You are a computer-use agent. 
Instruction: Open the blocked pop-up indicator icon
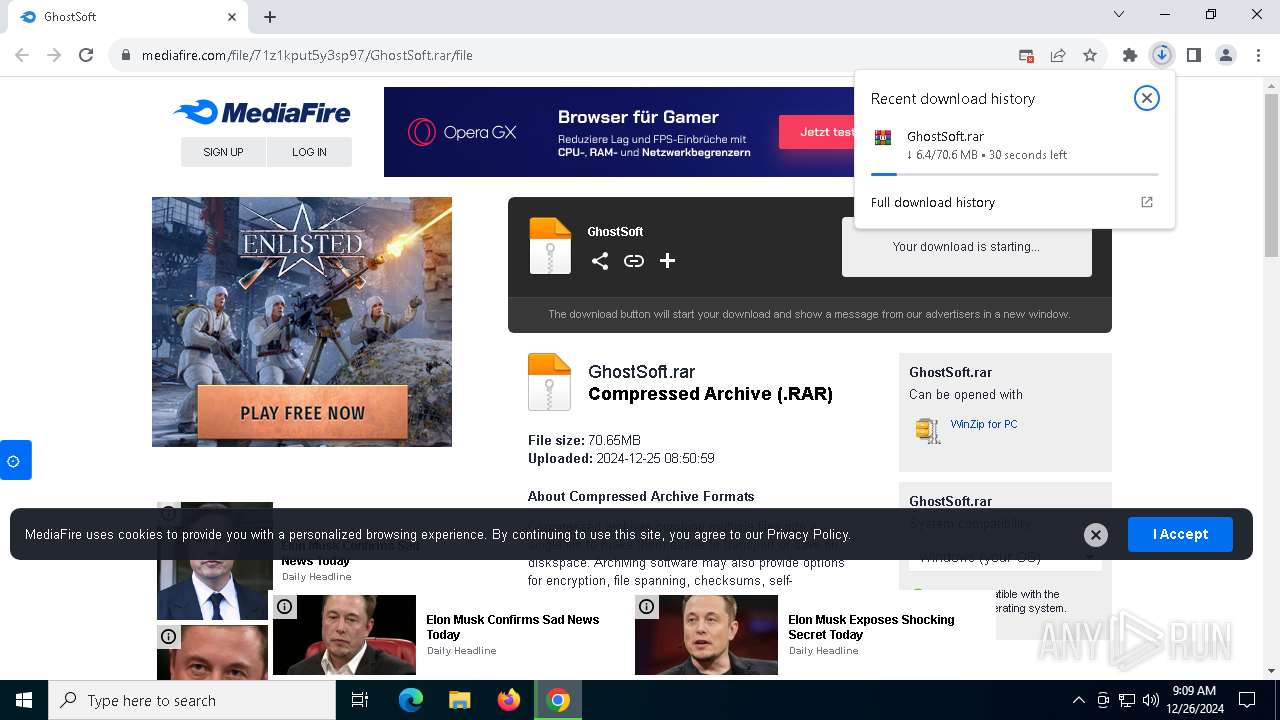[1026, 56]
